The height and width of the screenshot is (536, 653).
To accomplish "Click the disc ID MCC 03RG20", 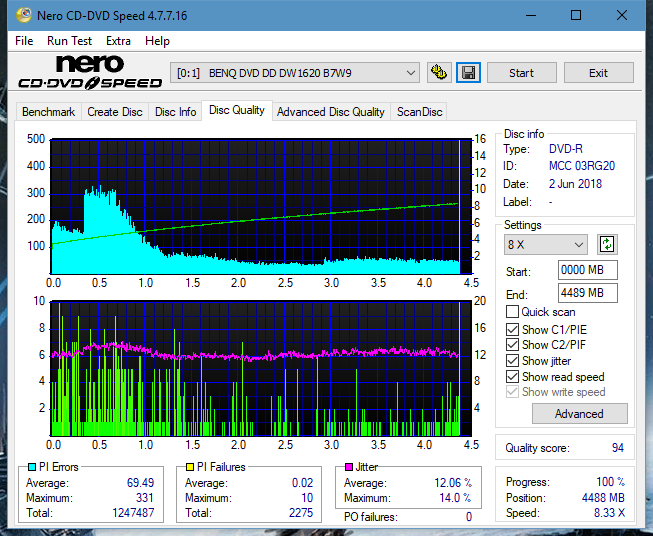I will pos(582,166).
